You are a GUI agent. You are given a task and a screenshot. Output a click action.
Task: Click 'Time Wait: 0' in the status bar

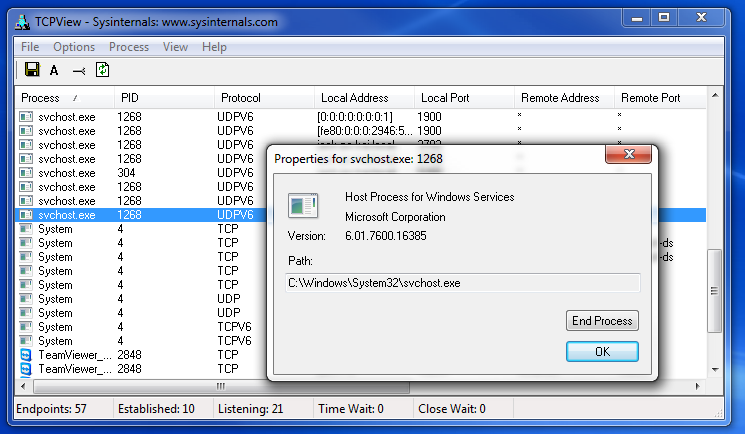[351, 409]
